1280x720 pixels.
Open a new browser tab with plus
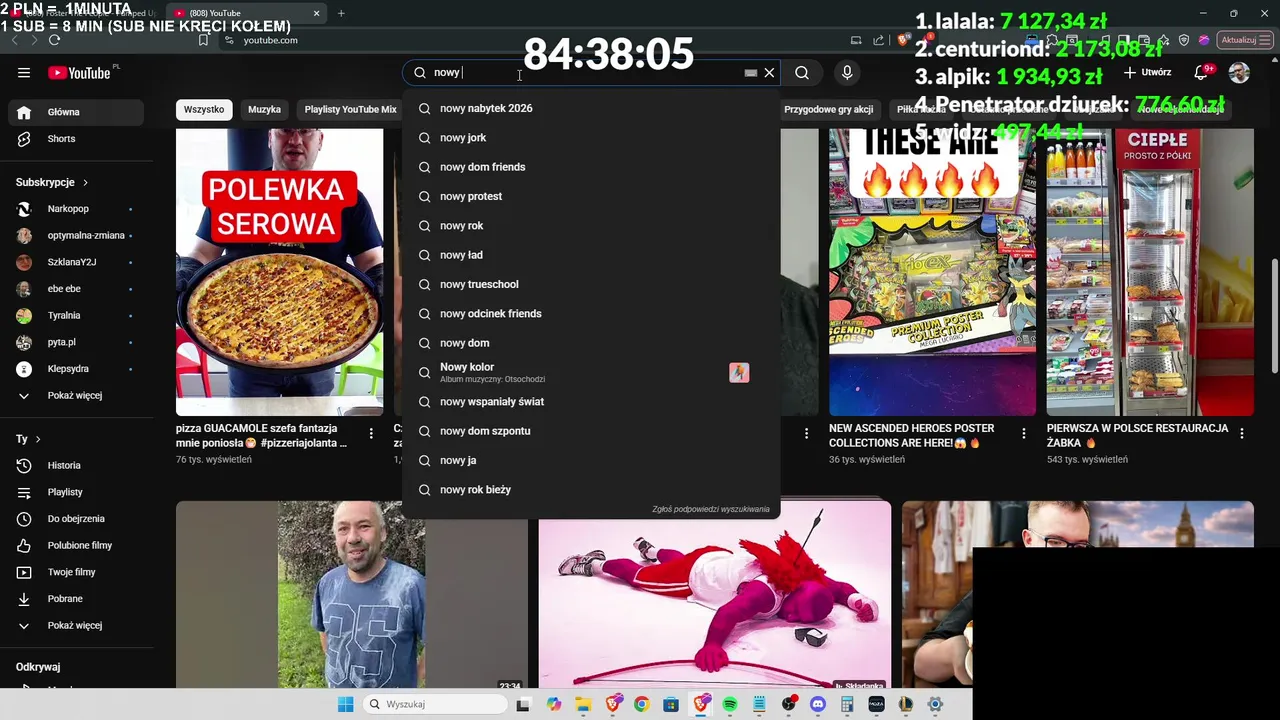coord(341,13)
